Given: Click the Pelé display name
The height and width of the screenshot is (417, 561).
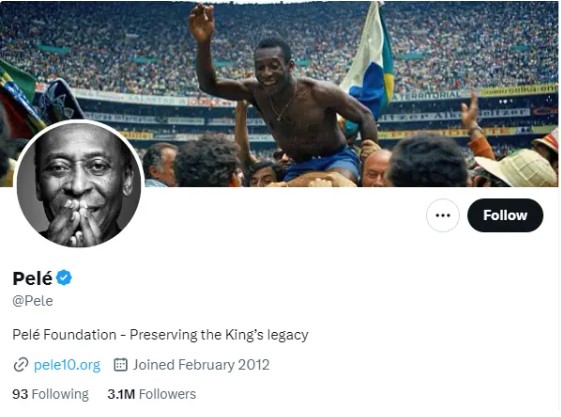Looking at the screenshot, I should (32, 278).
